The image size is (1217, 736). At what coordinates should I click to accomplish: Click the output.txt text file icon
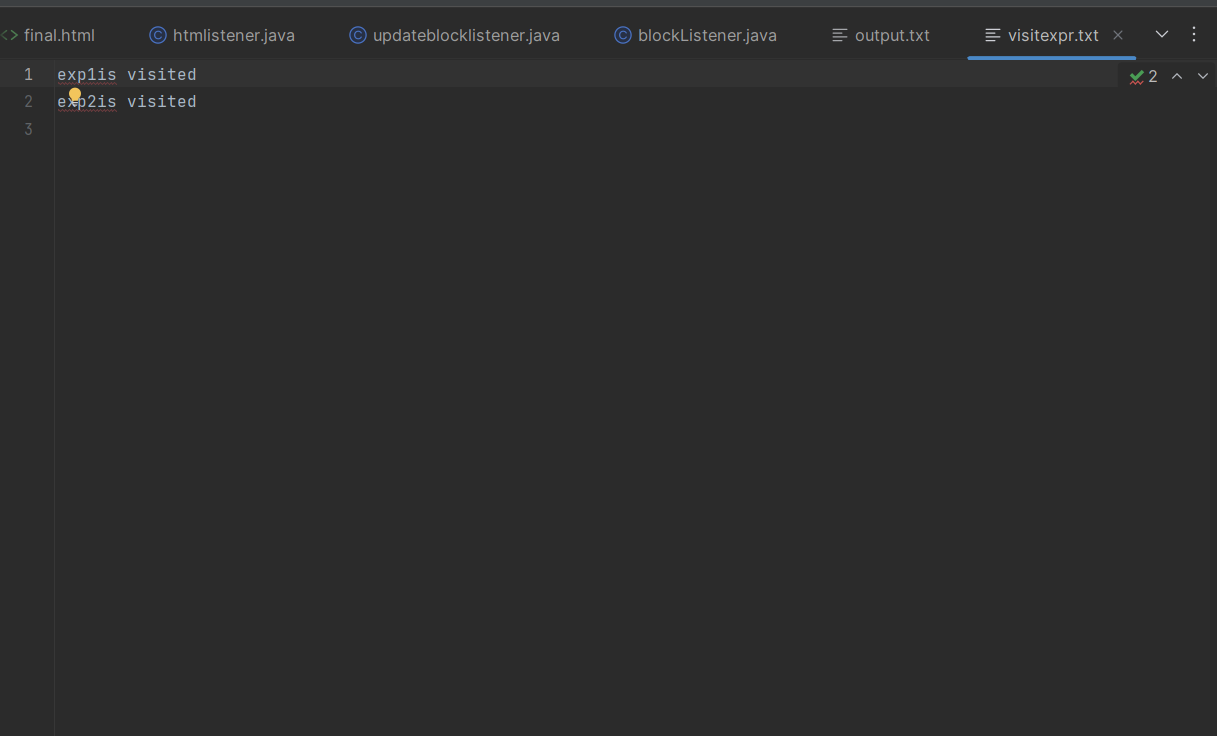840,35
